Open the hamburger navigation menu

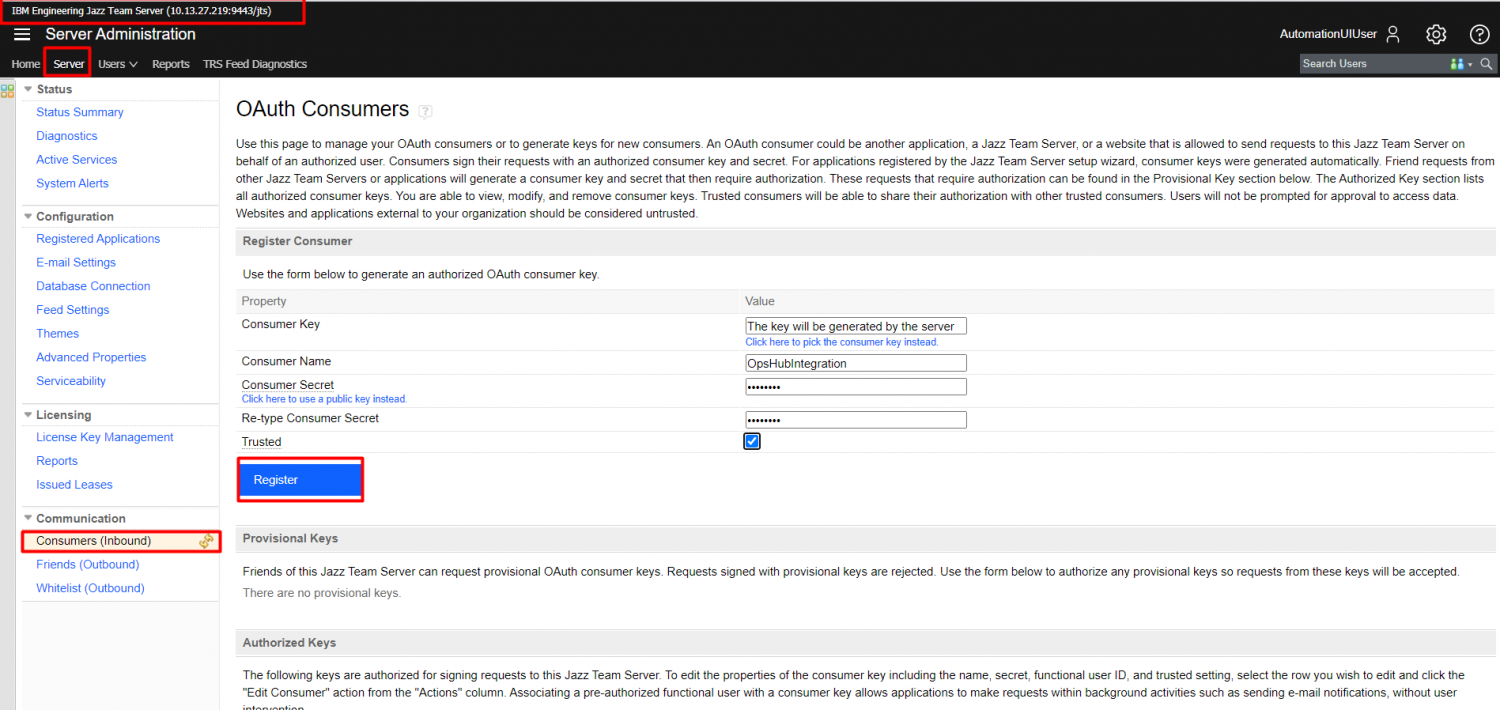pos(22,34)
